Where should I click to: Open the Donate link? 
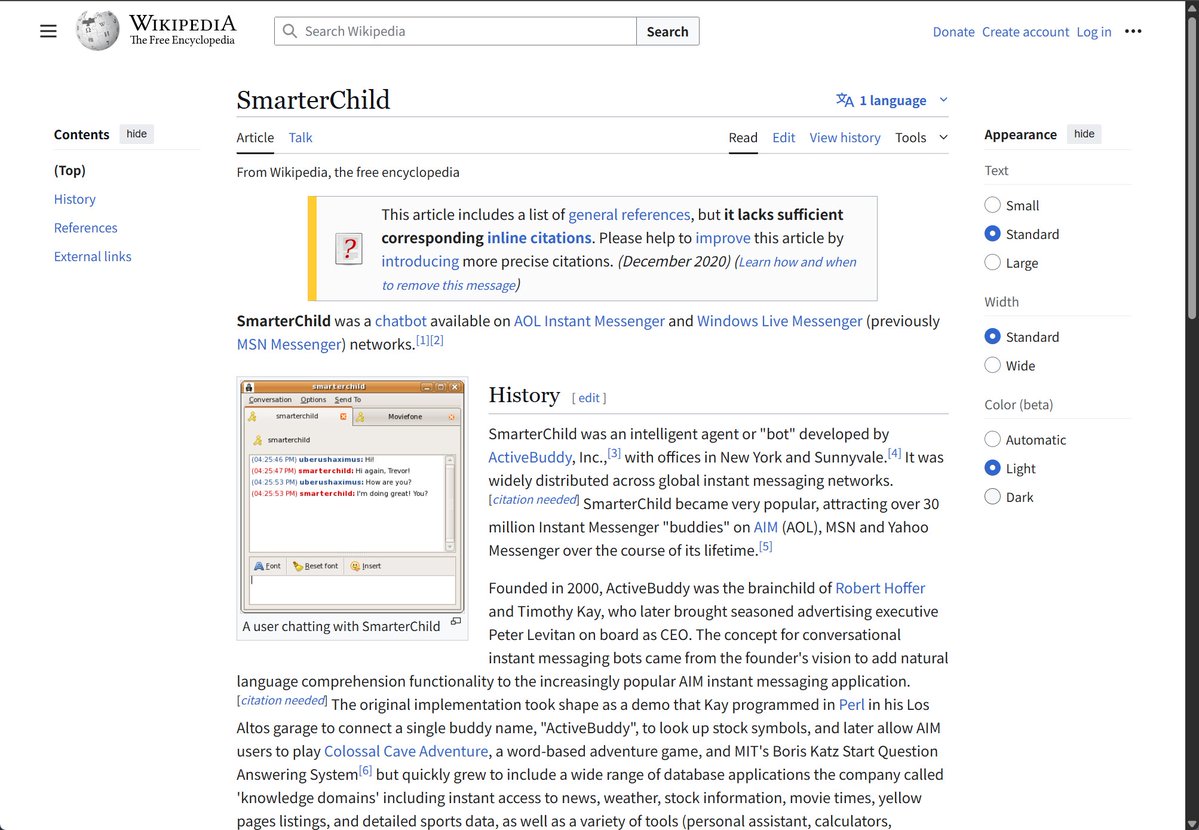(954, 32)
